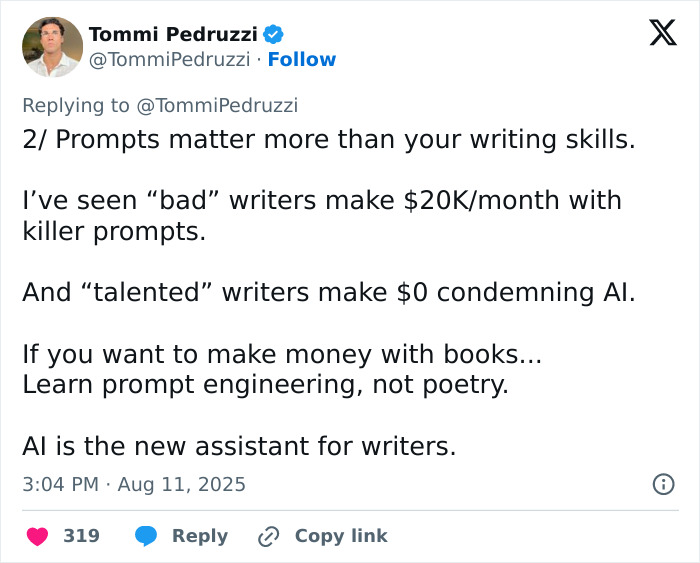
Task: Open the @TommiPedruzzi handle under the name
Action: (x=169, y=60)
